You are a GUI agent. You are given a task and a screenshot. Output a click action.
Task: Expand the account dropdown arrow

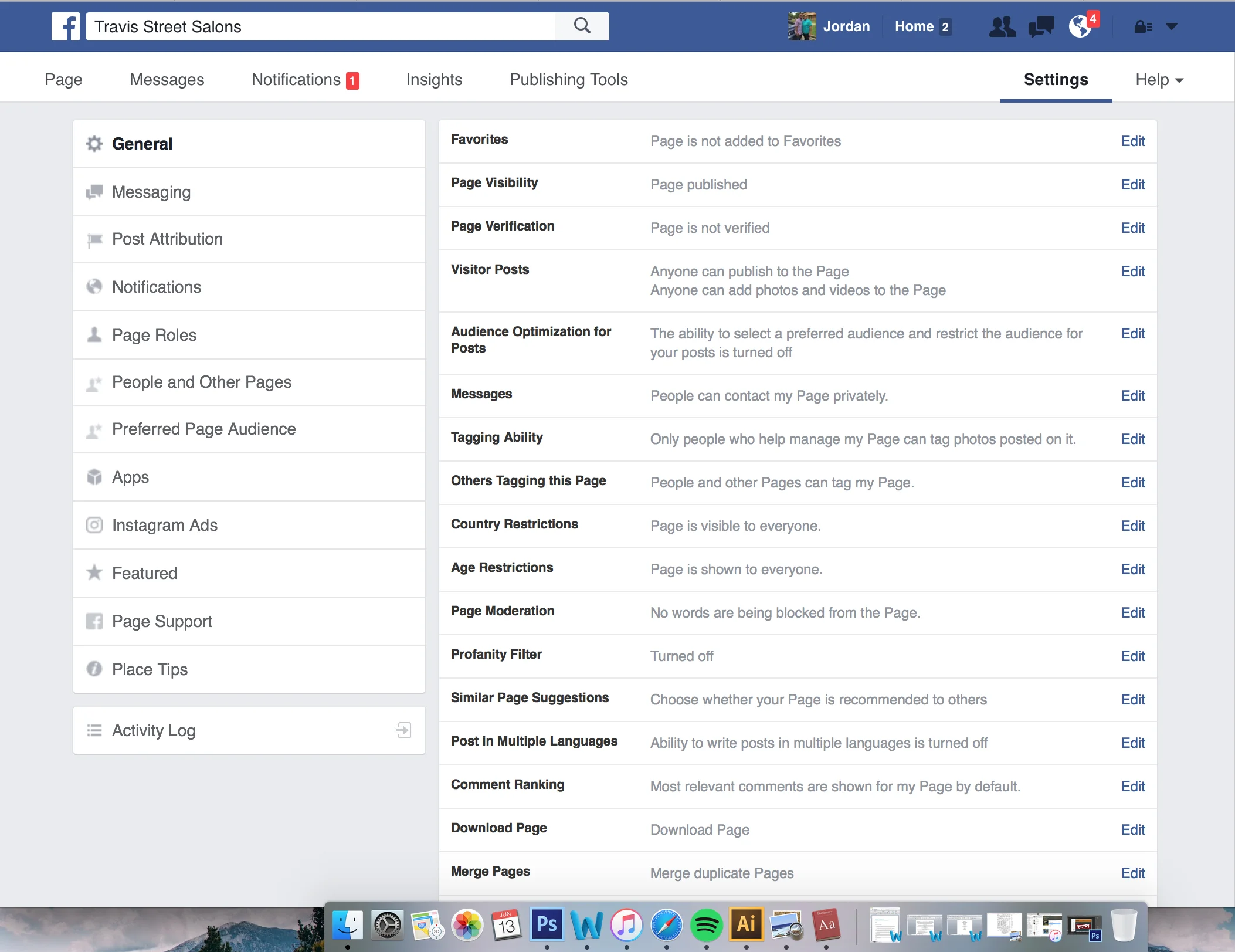[x=1172, y=26]
